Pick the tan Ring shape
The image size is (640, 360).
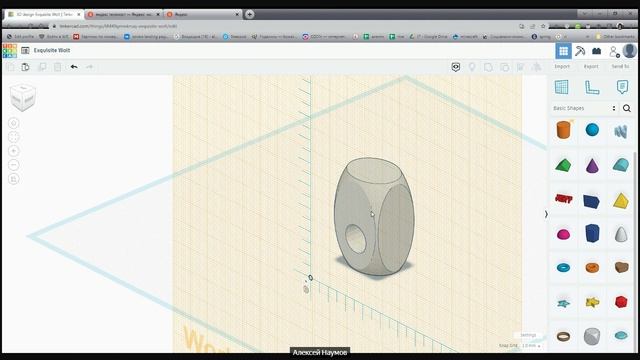[564, 336]
